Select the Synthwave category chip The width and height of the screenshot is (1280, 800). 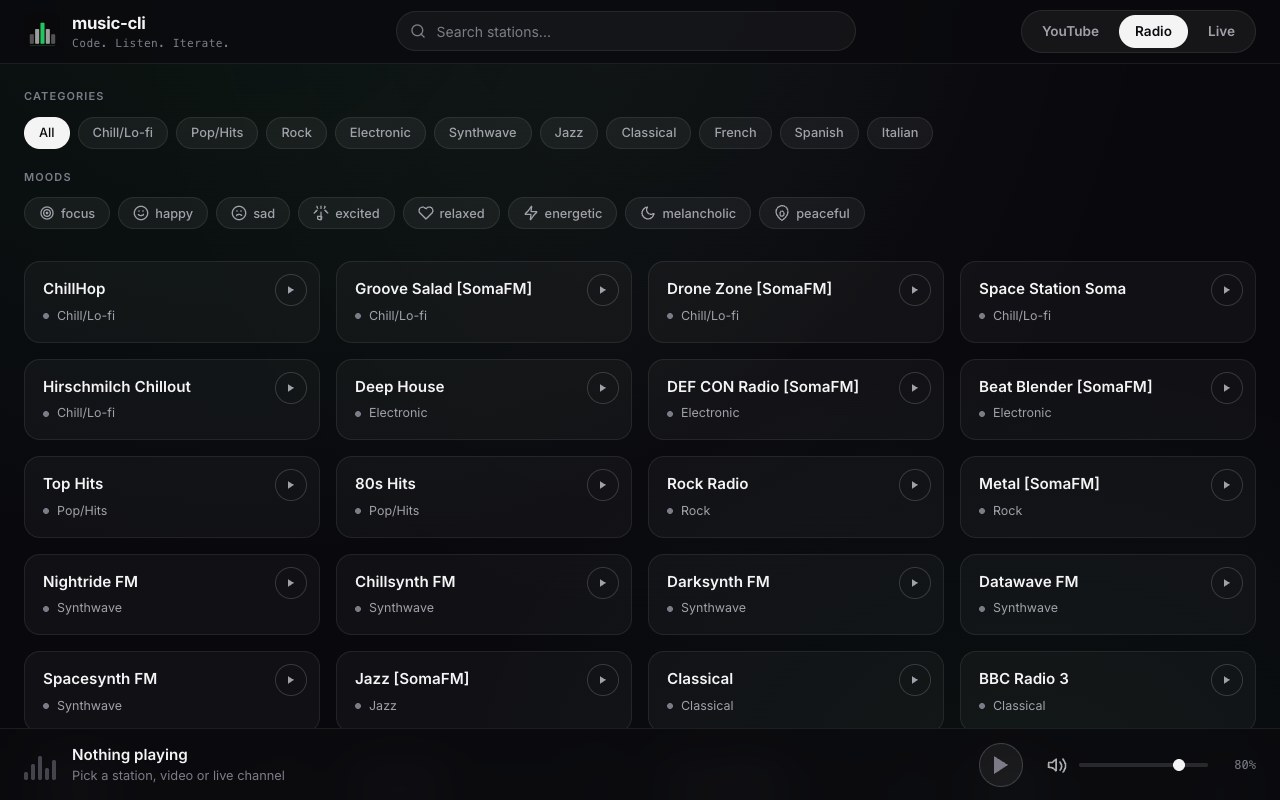click(483, 133)
